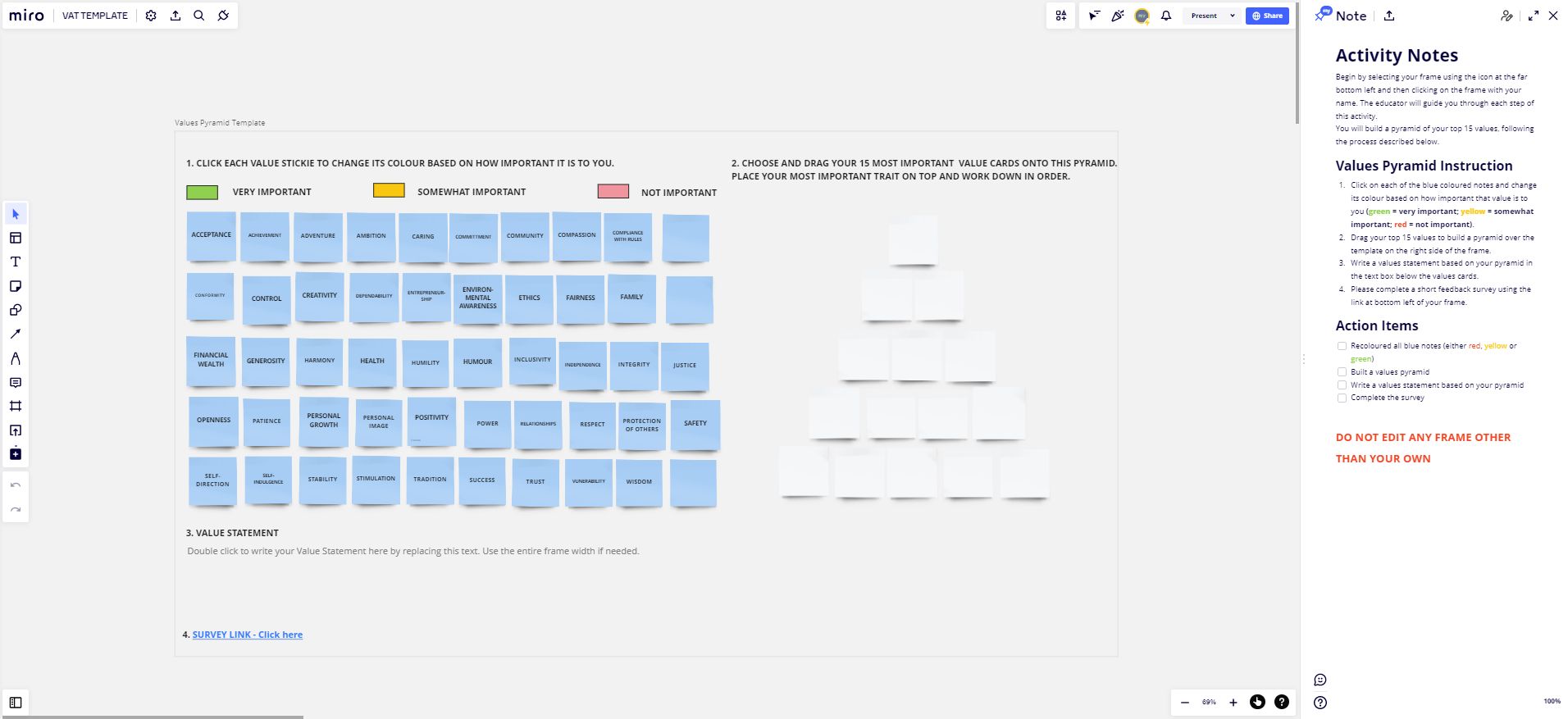Open notifications bell
The image size is (1568, 719).
(1166, 16)
